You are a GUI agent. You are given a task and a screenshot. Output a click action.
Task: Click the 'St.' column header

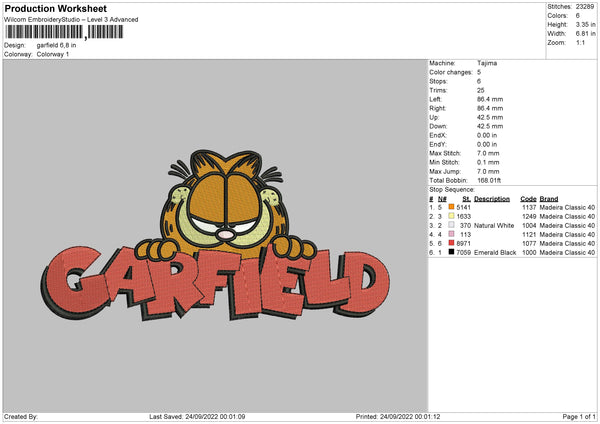click(x=466, y=199)
